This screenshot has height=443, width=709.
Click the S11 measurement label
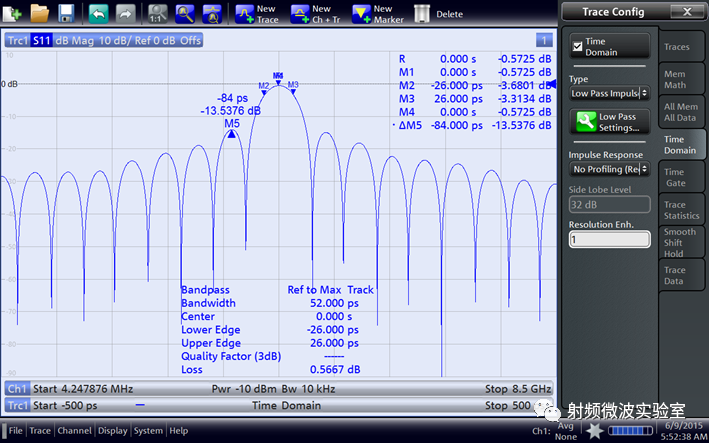41,41
